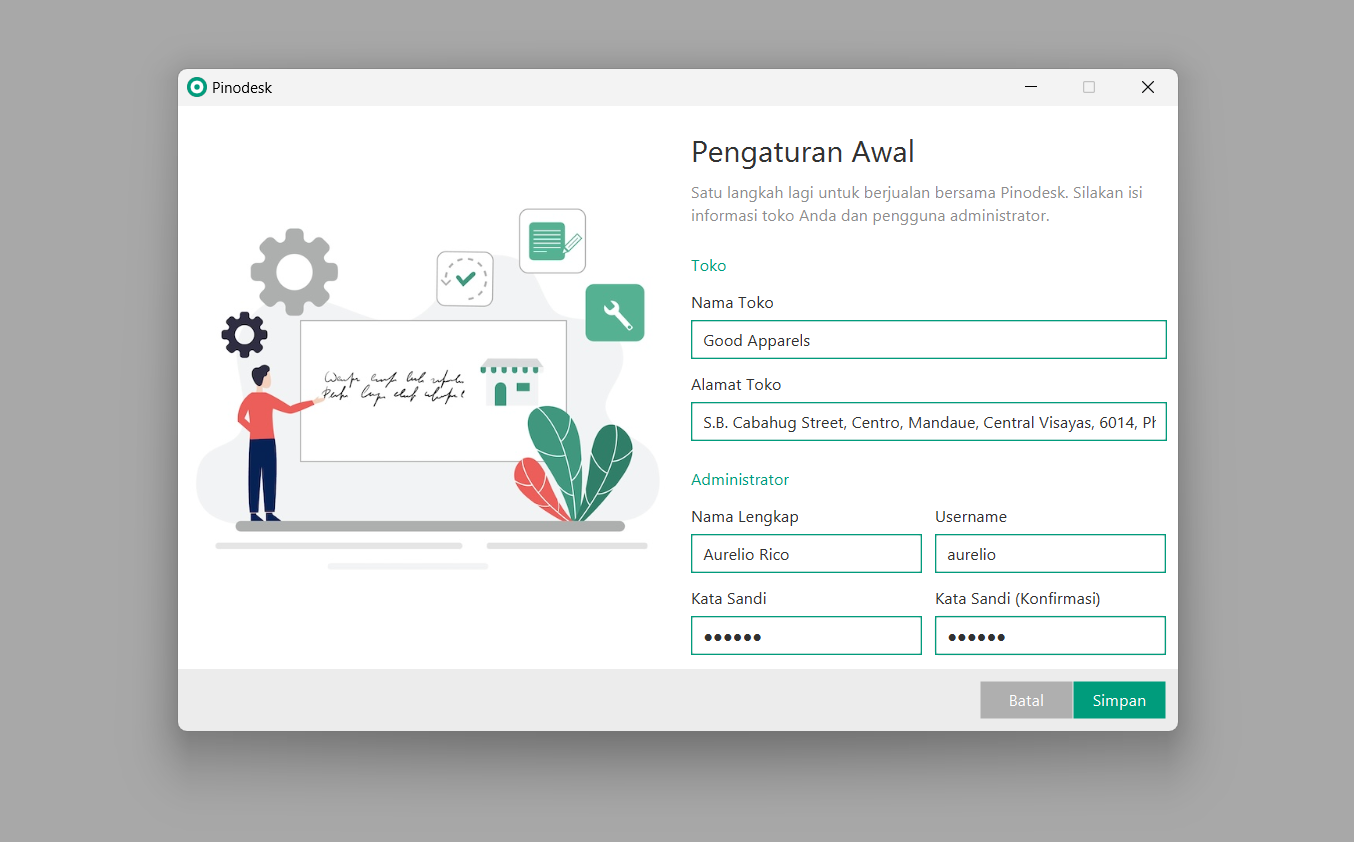Close the Pinodesk setup window
Image resolution: width=1354 pixels, height=842 pixels.
click(1147, 88)
